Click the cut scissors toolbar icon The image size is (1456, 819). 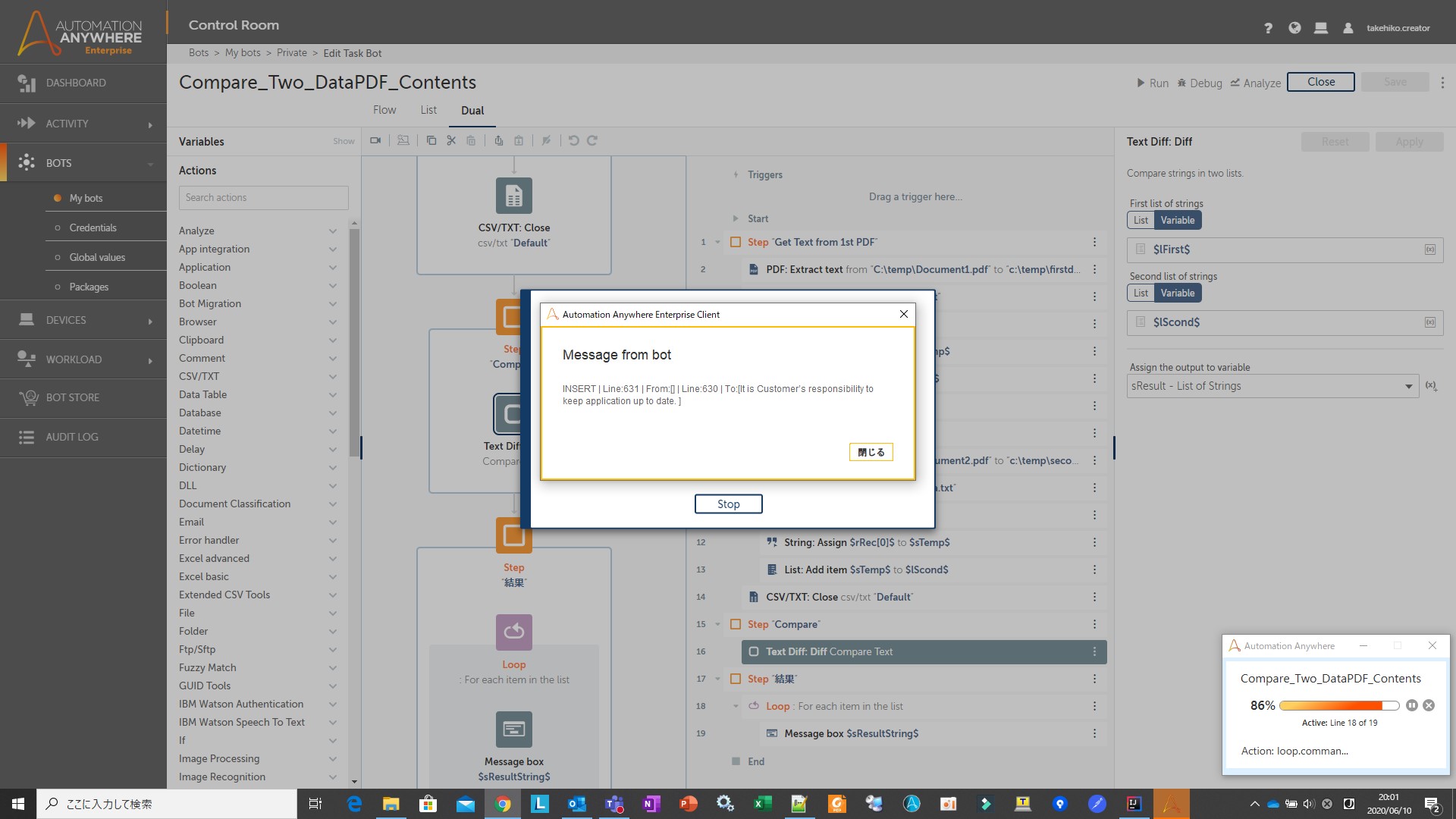pyautogui.click(x=451, y=140)
